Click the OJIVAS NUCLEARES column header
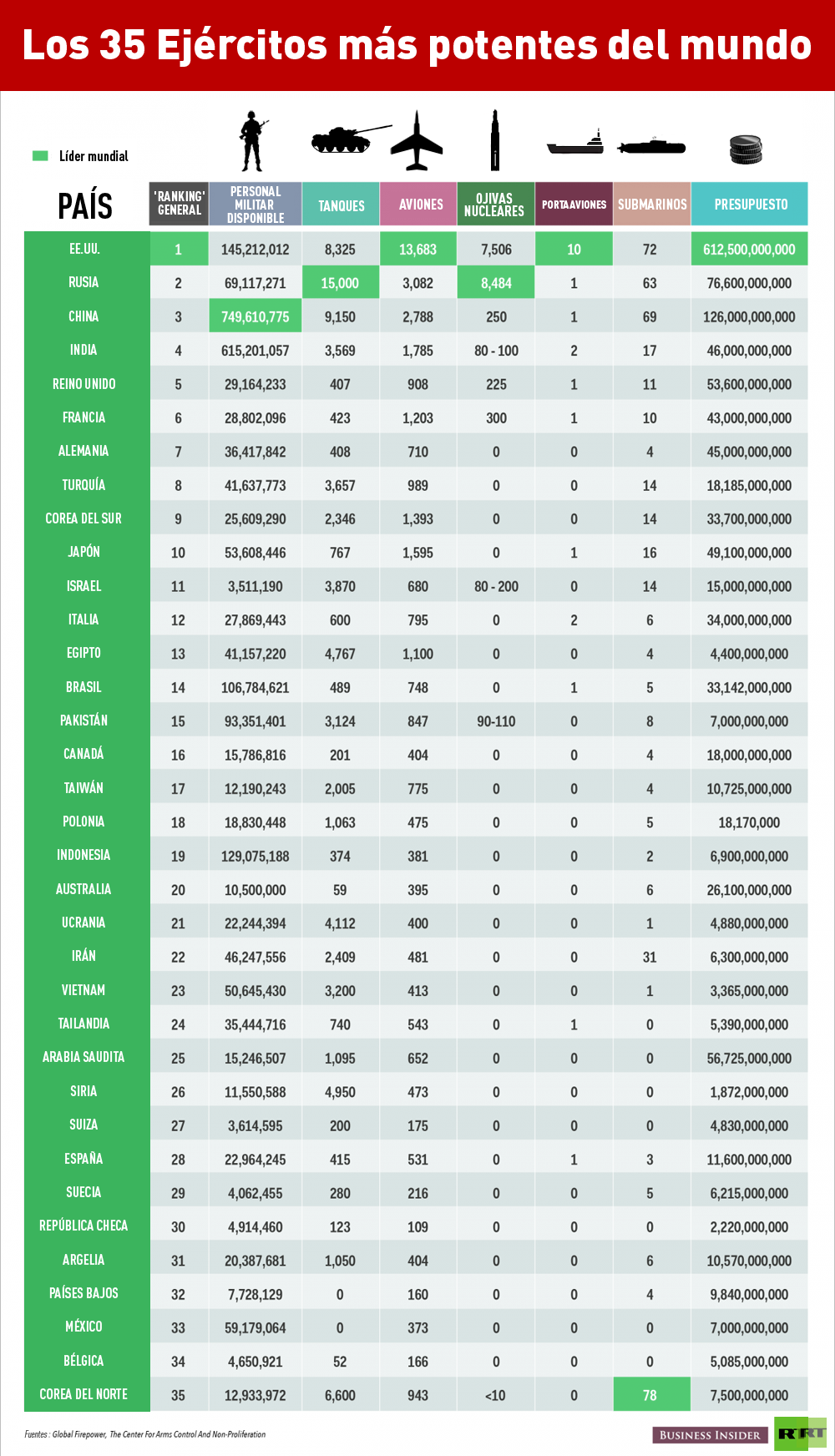835x1456 pixels. tap(495, 205)
